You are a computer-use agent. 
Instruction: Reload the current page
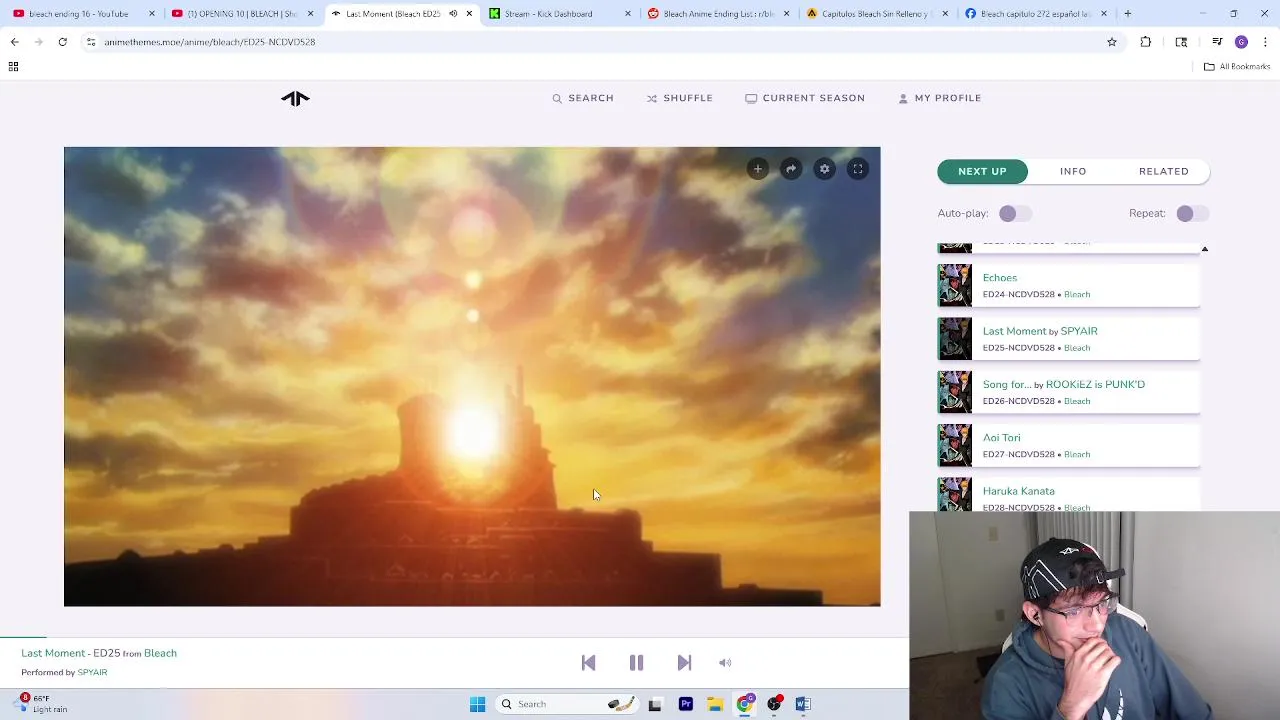point(62,42)
